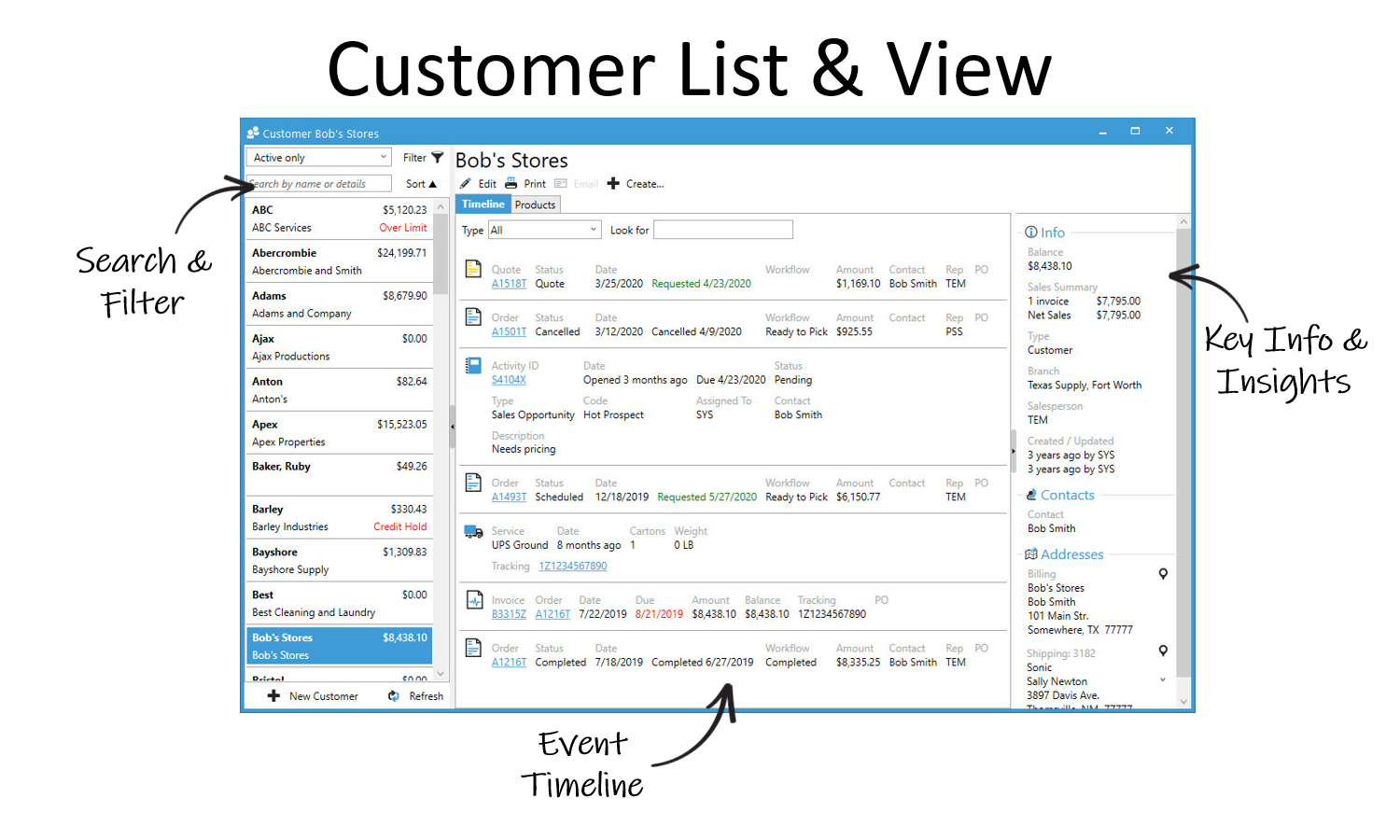This screenshot has height=840, width=1400.
Task: Open tracking link 1Z1234567890
Action: pyautogui.click(x=572, y=567)
